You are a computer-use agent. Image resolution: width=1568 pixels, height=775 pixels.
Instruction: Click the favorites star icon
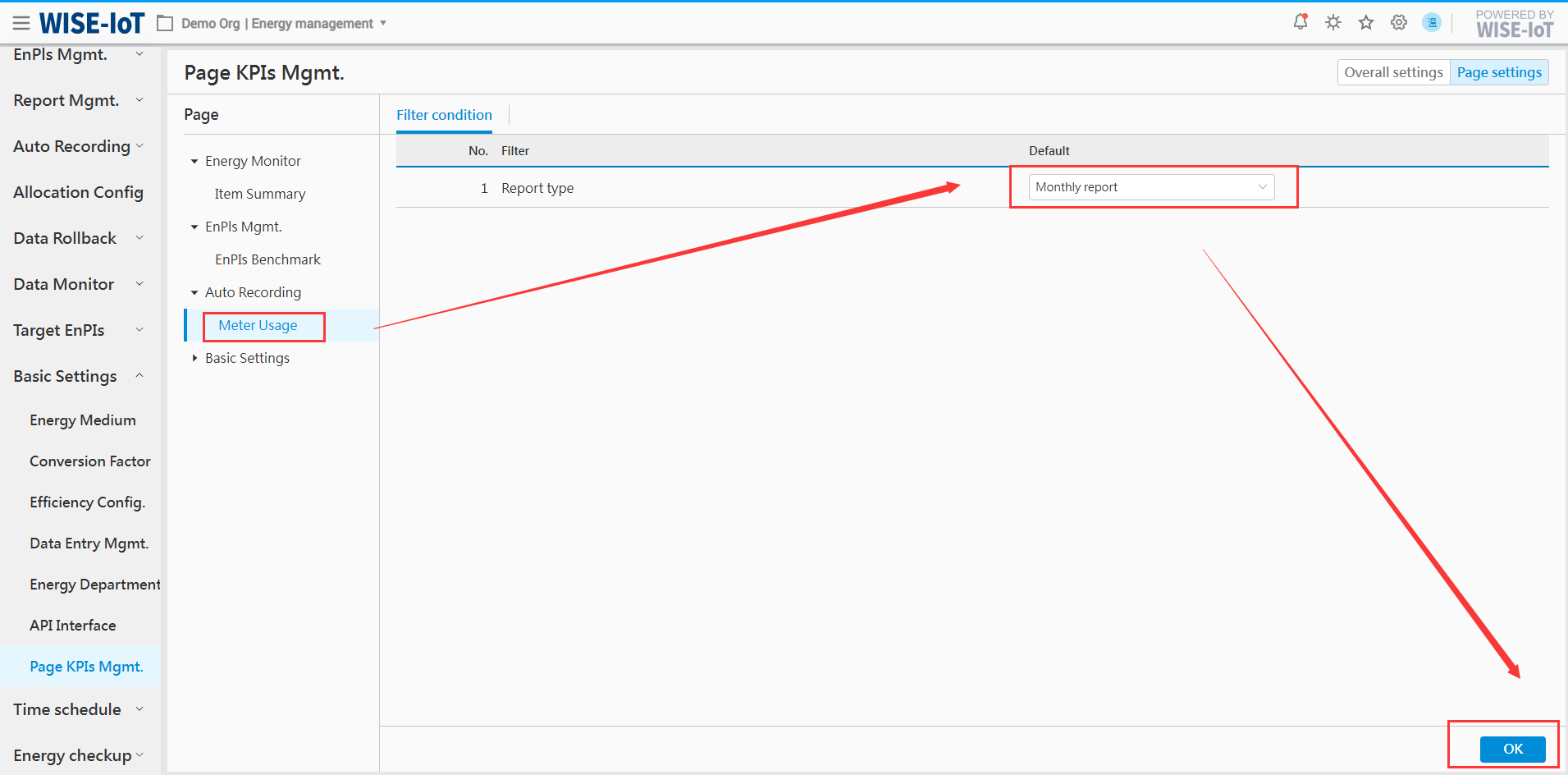(1366, 23)
